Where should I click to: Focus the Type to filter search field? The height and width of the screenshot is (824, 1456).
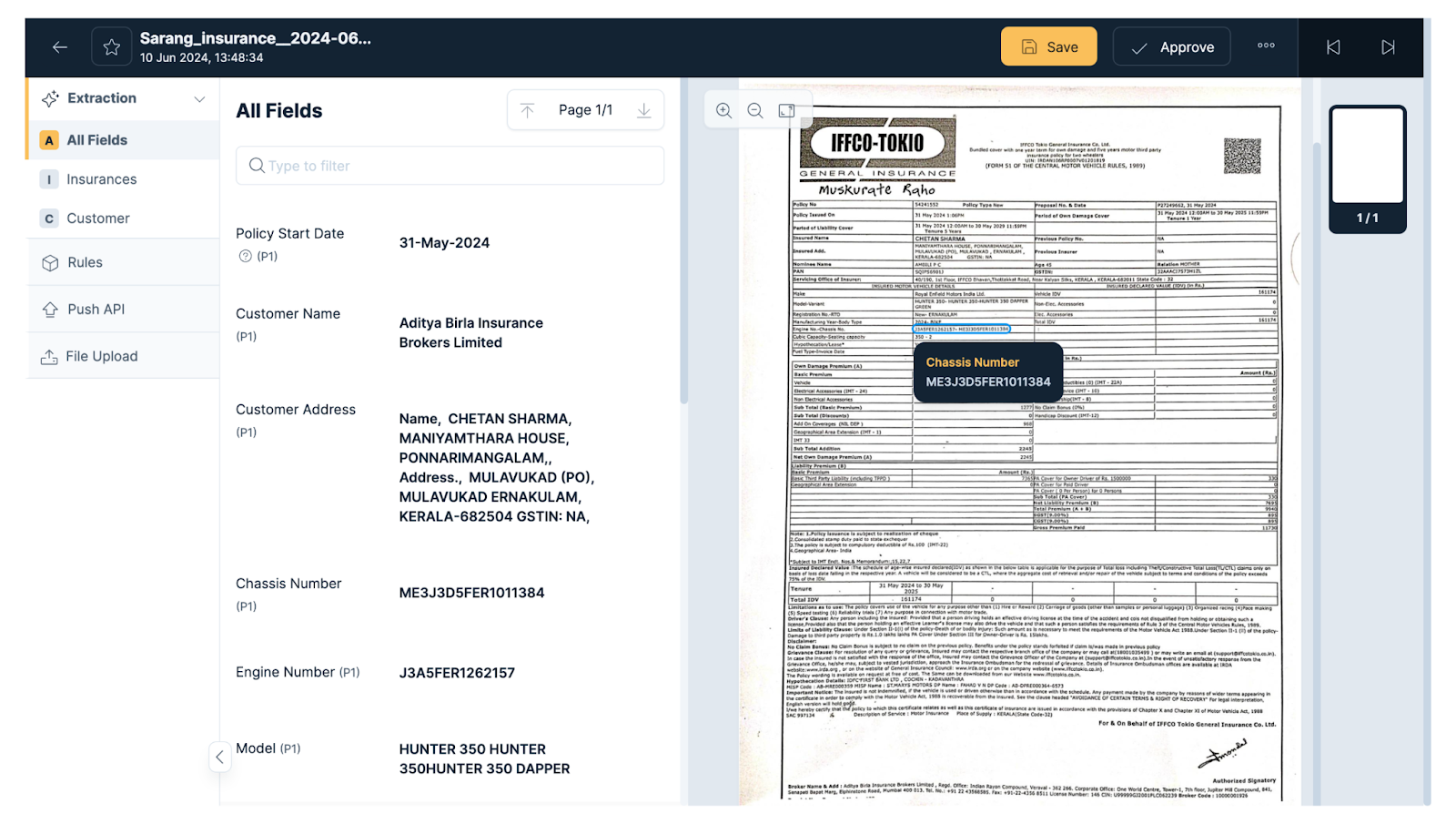(x=450, y=166)
